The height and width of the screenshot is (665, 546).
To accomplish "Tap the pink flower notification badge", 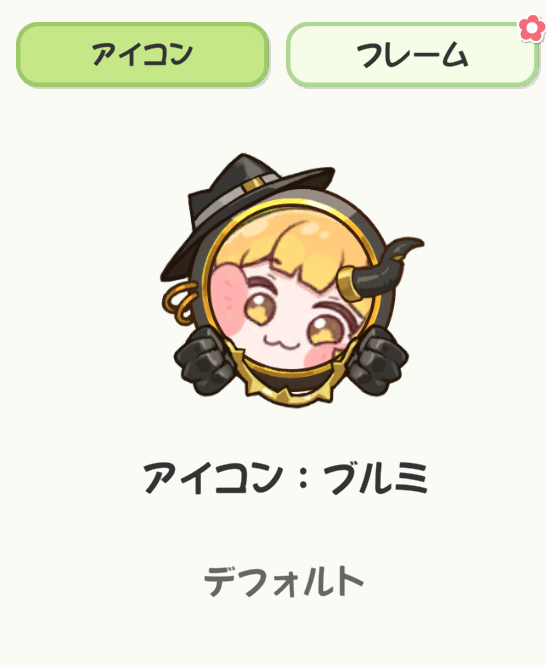I will pyautogui.click(x=531, y=28).
